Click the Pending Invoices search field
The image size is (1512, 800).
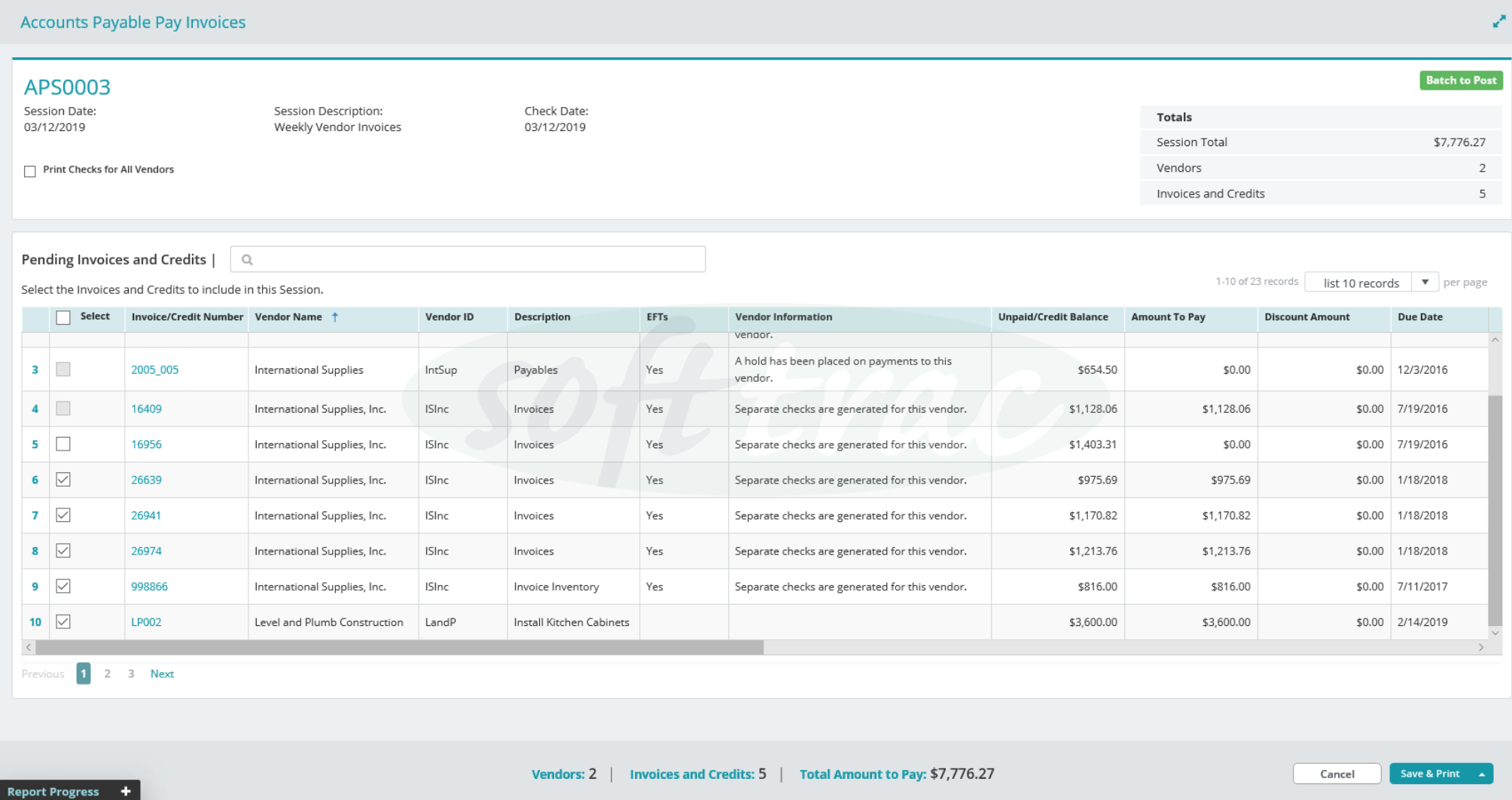(x=468, y=259)
